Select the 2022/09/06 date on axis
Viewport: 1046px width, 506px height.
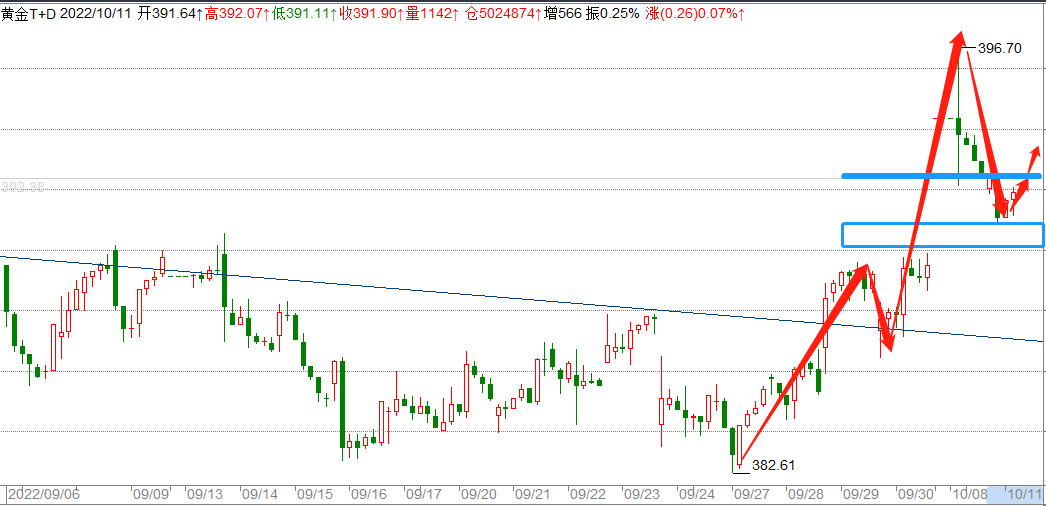click(44, 495)
